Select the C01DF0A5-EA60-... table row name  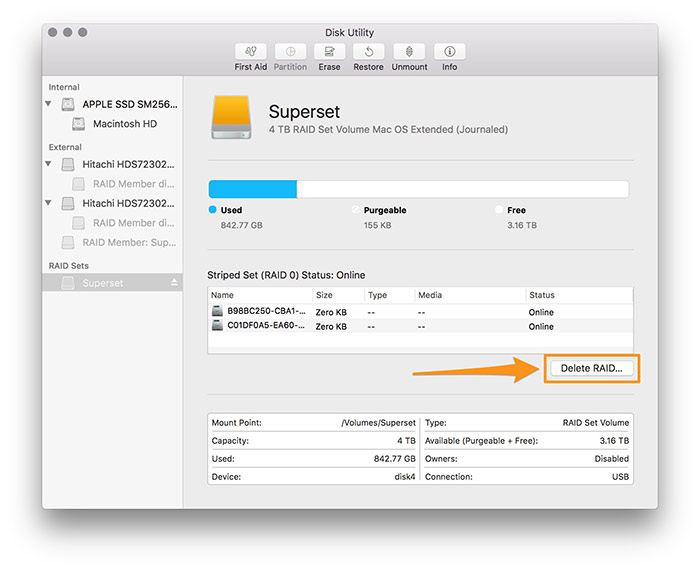[266, 325]
